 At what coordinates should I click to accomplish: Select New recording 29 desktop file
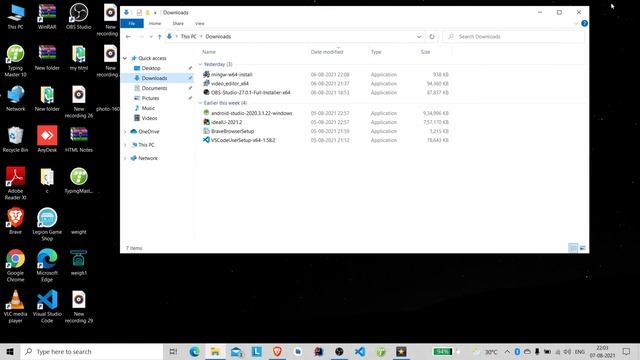point(78,307)
